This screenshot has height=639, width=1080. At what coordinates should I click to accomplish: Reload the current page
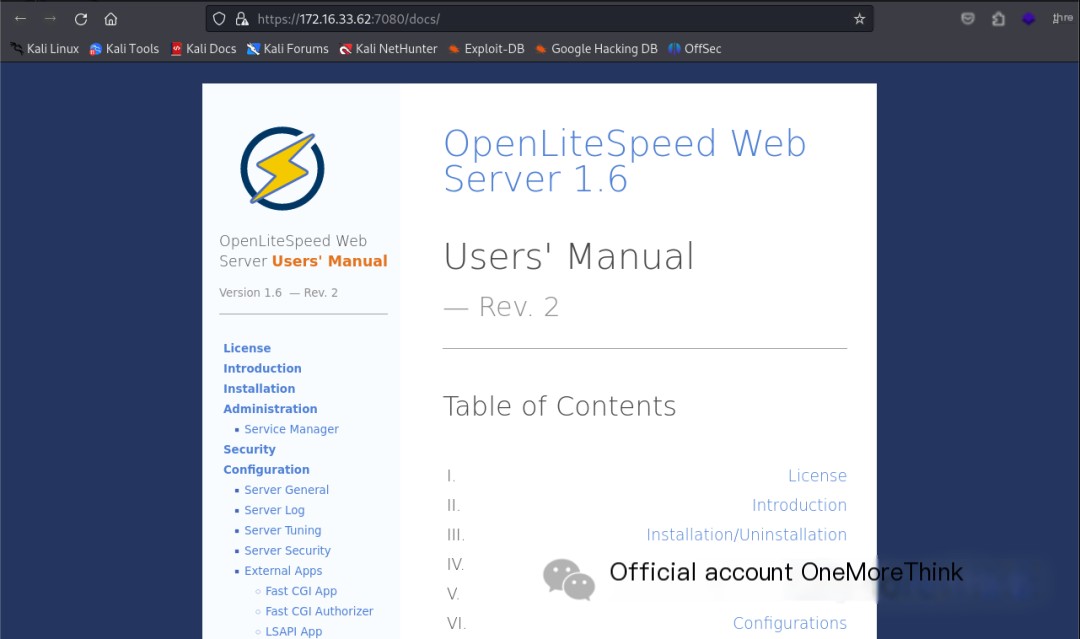[81, 19]
